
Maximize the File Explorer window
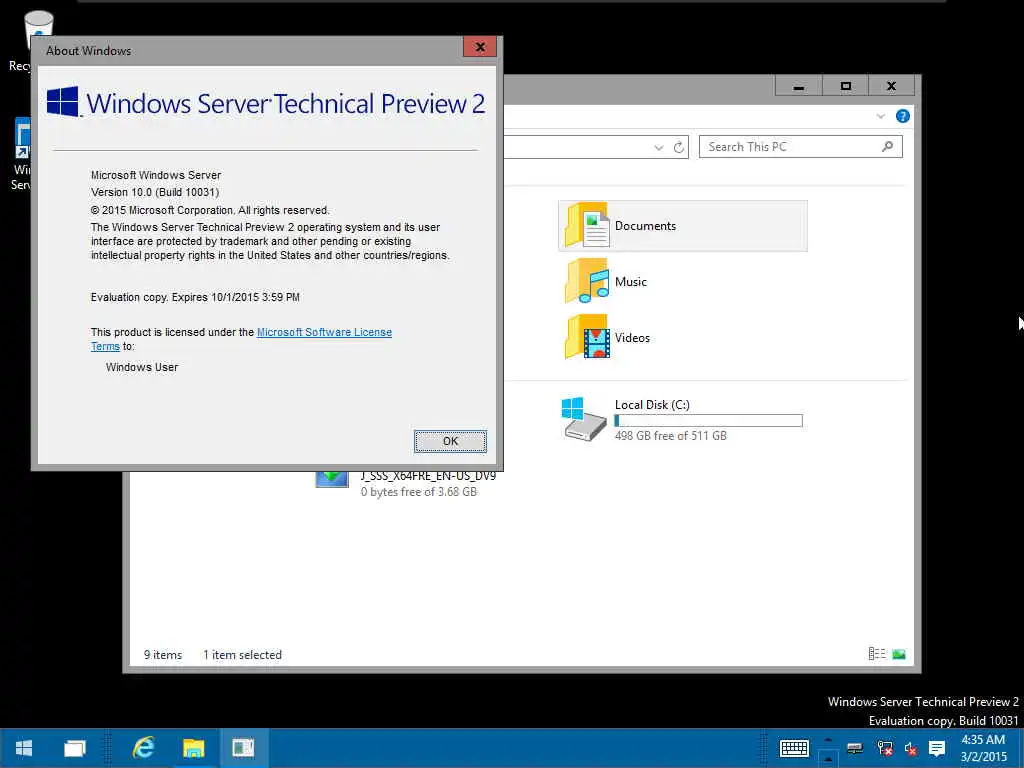click(845, 86)
